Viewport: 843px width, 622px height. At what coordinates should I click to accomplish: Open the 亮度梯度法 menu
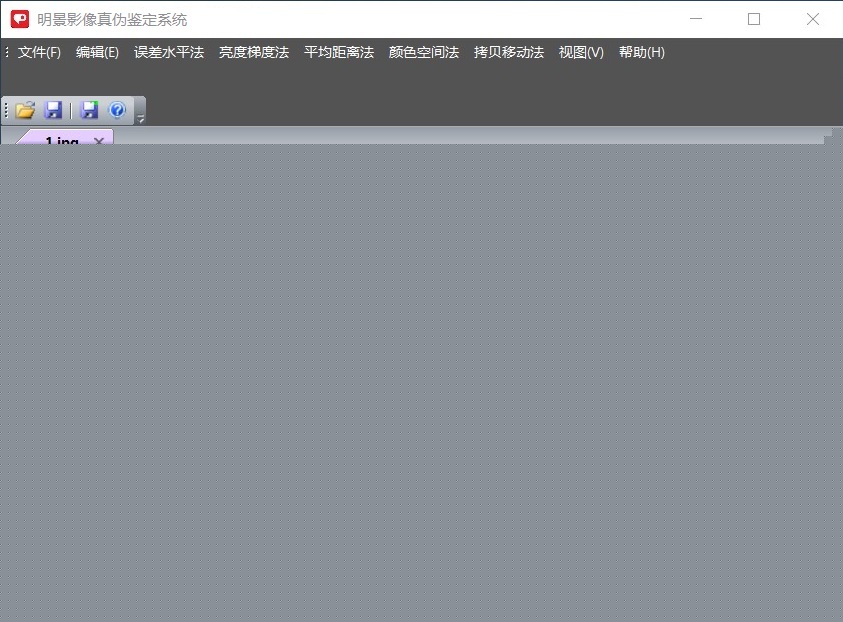pyautogui.click(x=254, y=52)
